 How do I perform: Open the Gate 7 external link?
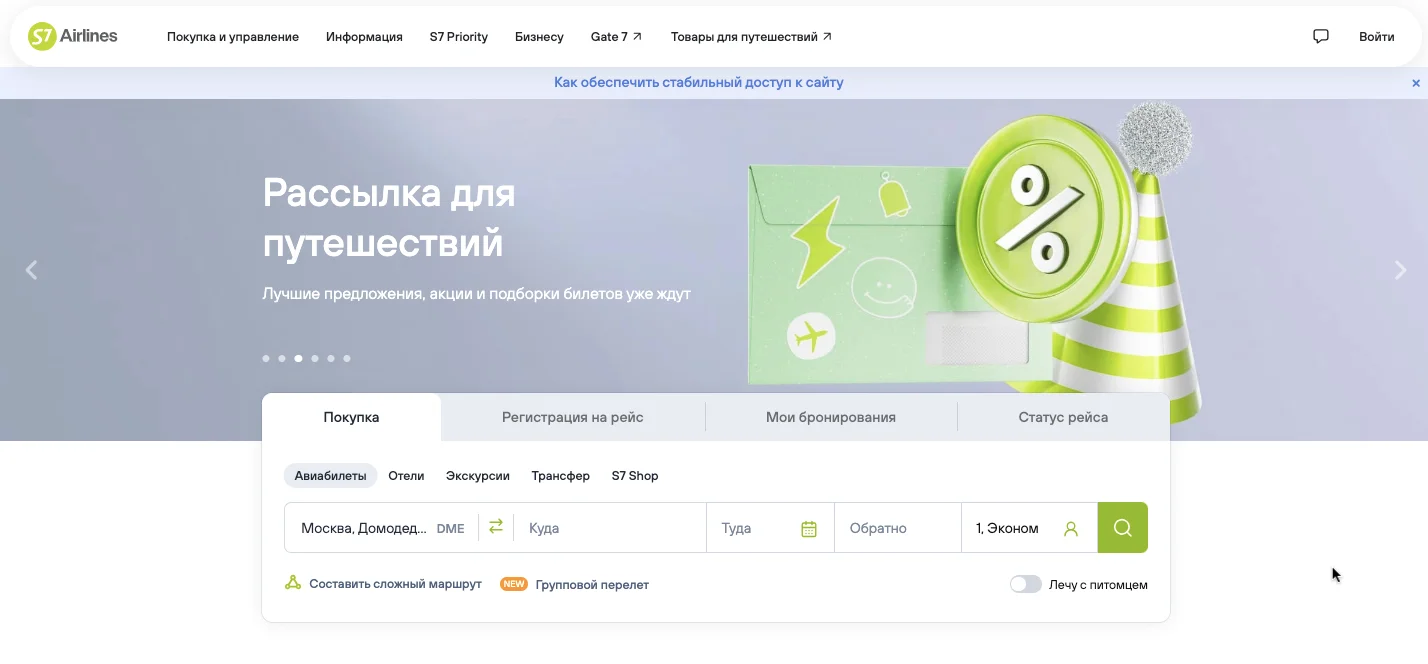click(x=616, y=37)
